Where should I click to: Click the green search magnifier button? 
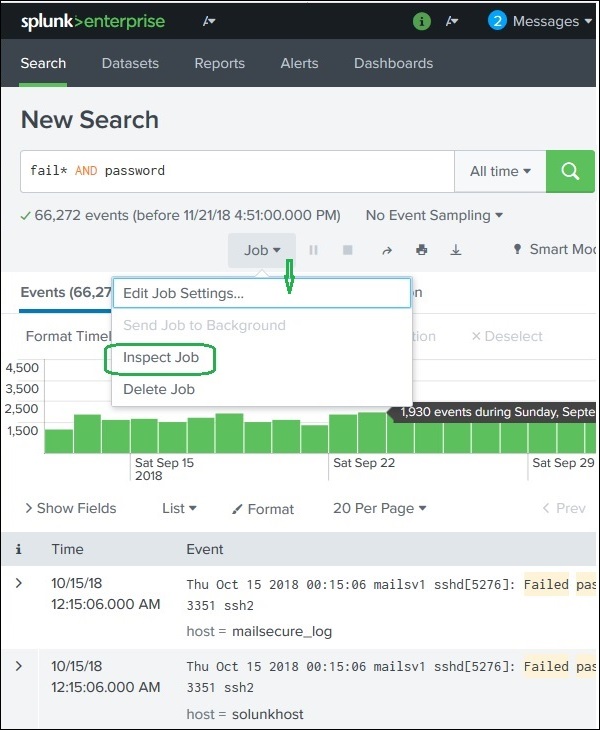pyautogui.click(x=570, y=171)
